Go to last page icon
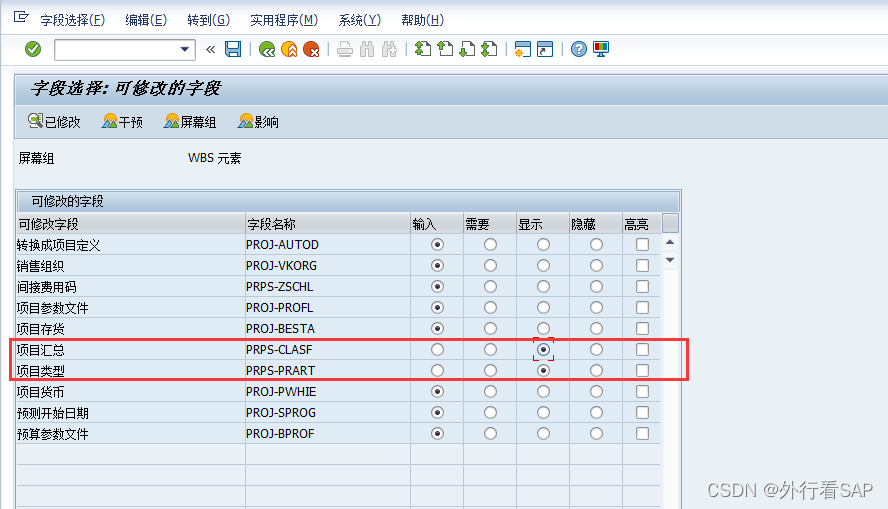Screen dimensions: 888x509 pyautogui.click(x=489, y=49)
